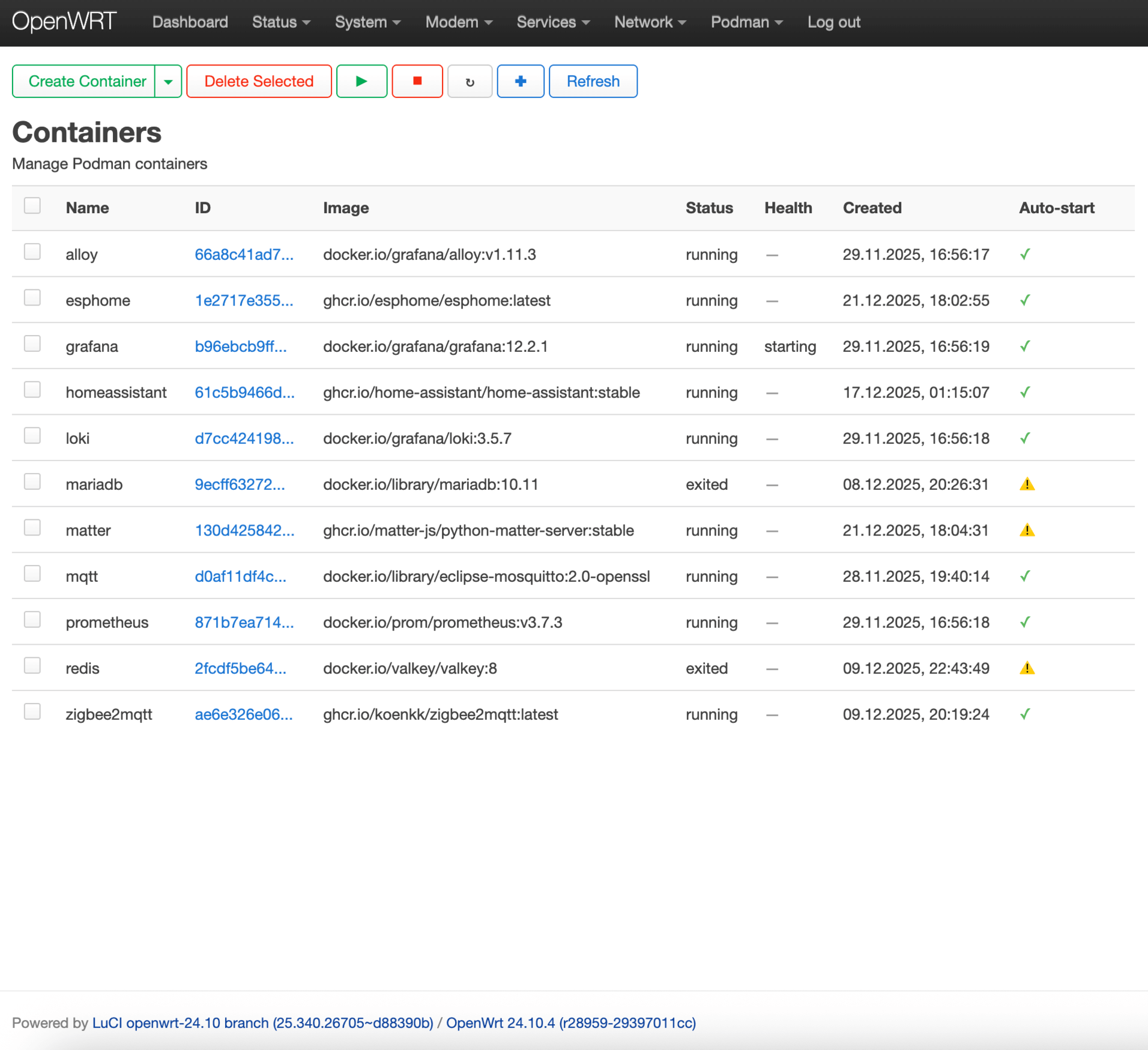Expand the Network menu

[x=650, y=22]
